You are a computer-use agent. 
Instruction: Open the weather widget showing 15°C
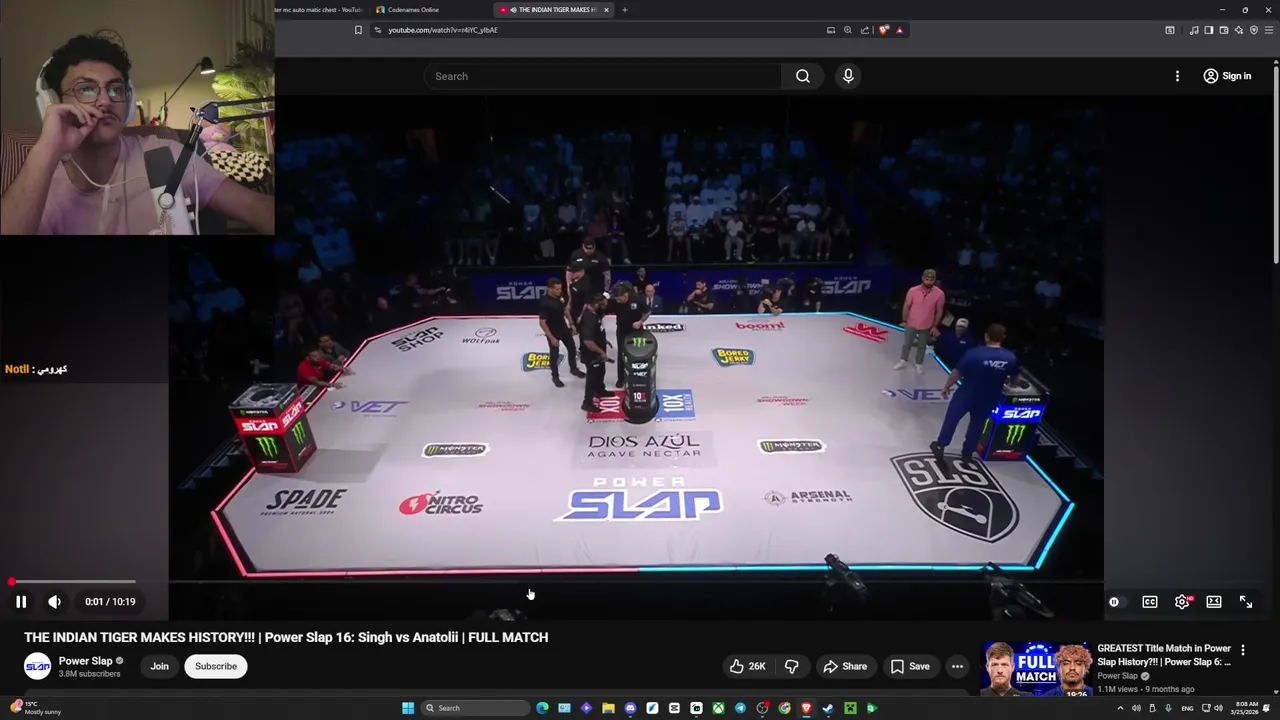coord(36,707)
